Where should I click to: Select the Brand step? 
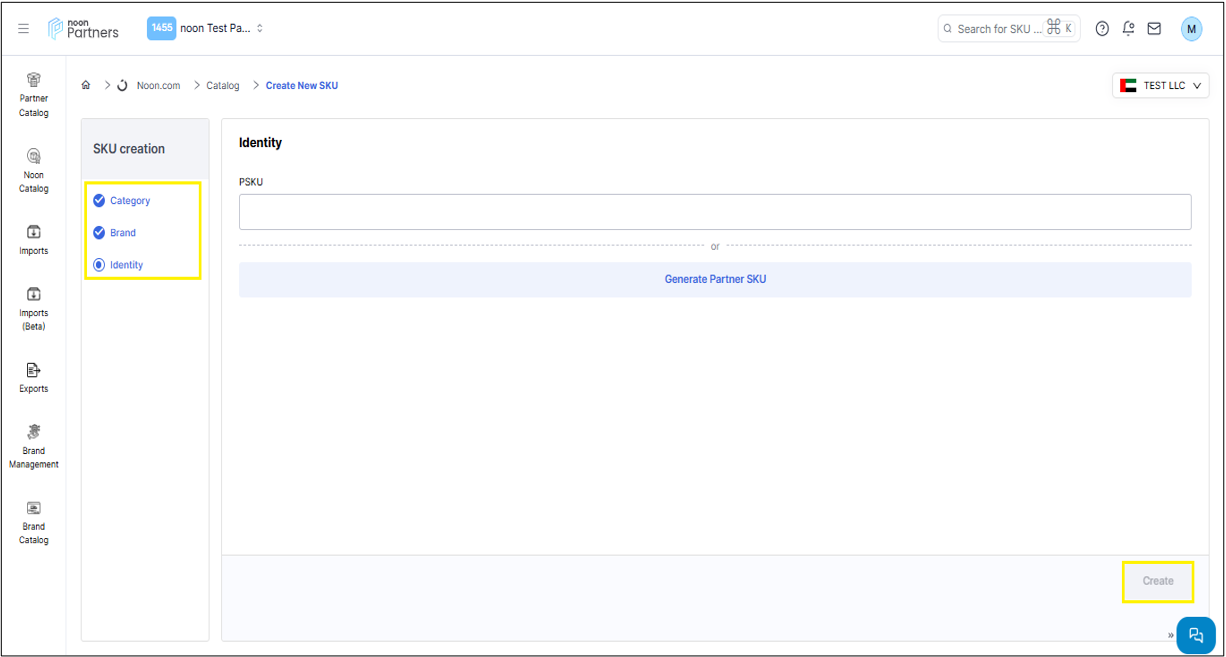click(122, 233)
